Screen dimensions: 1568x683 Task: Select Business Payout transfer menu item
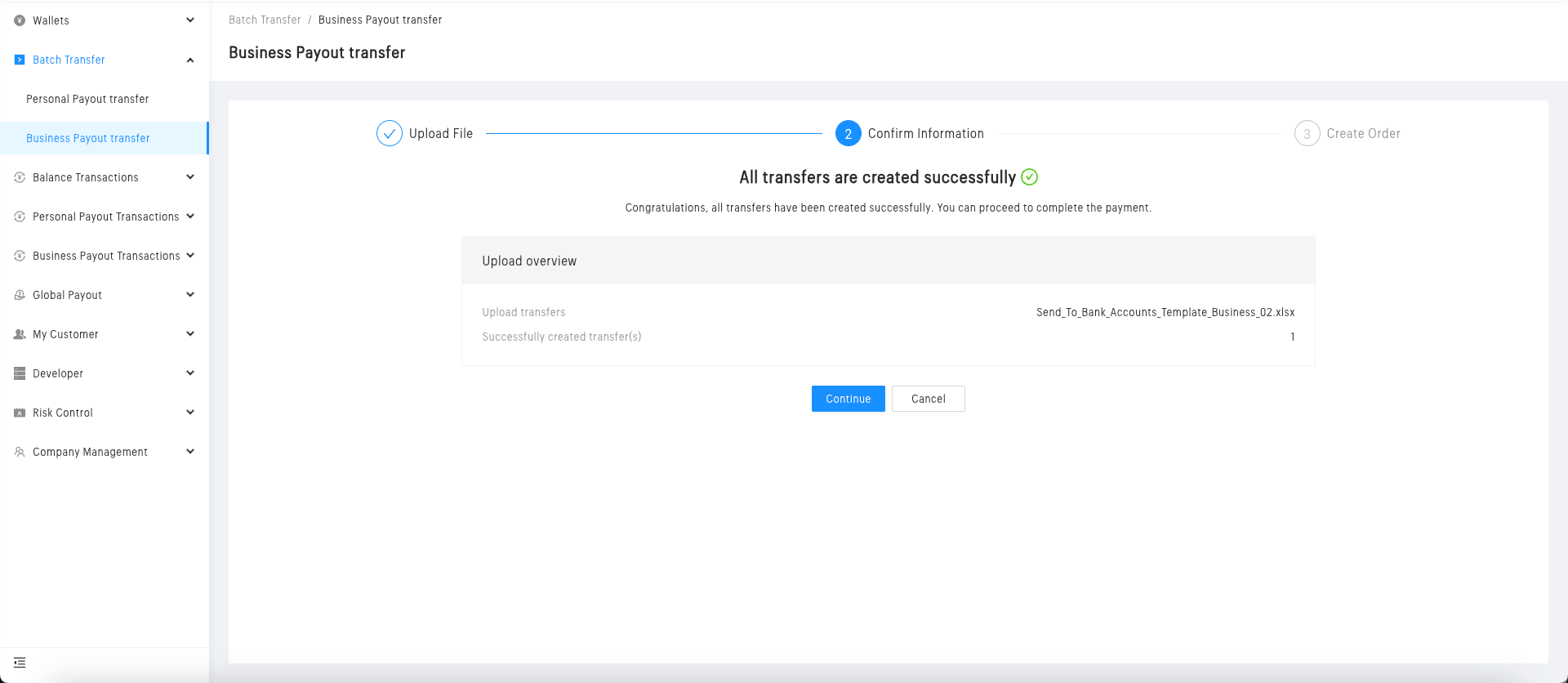(x=88, y=138)
